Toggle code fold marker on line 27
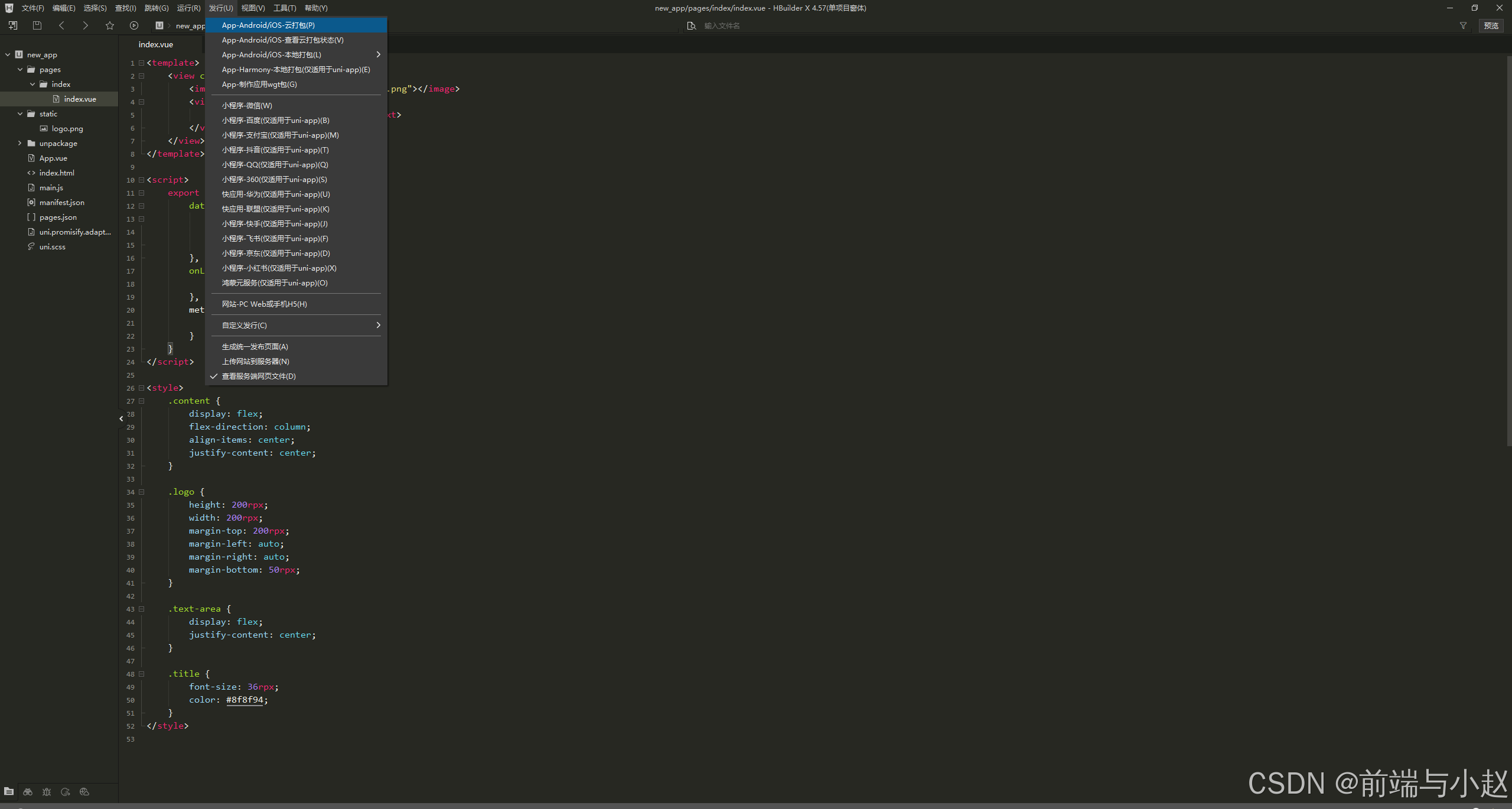 click(x=142, y=401)
